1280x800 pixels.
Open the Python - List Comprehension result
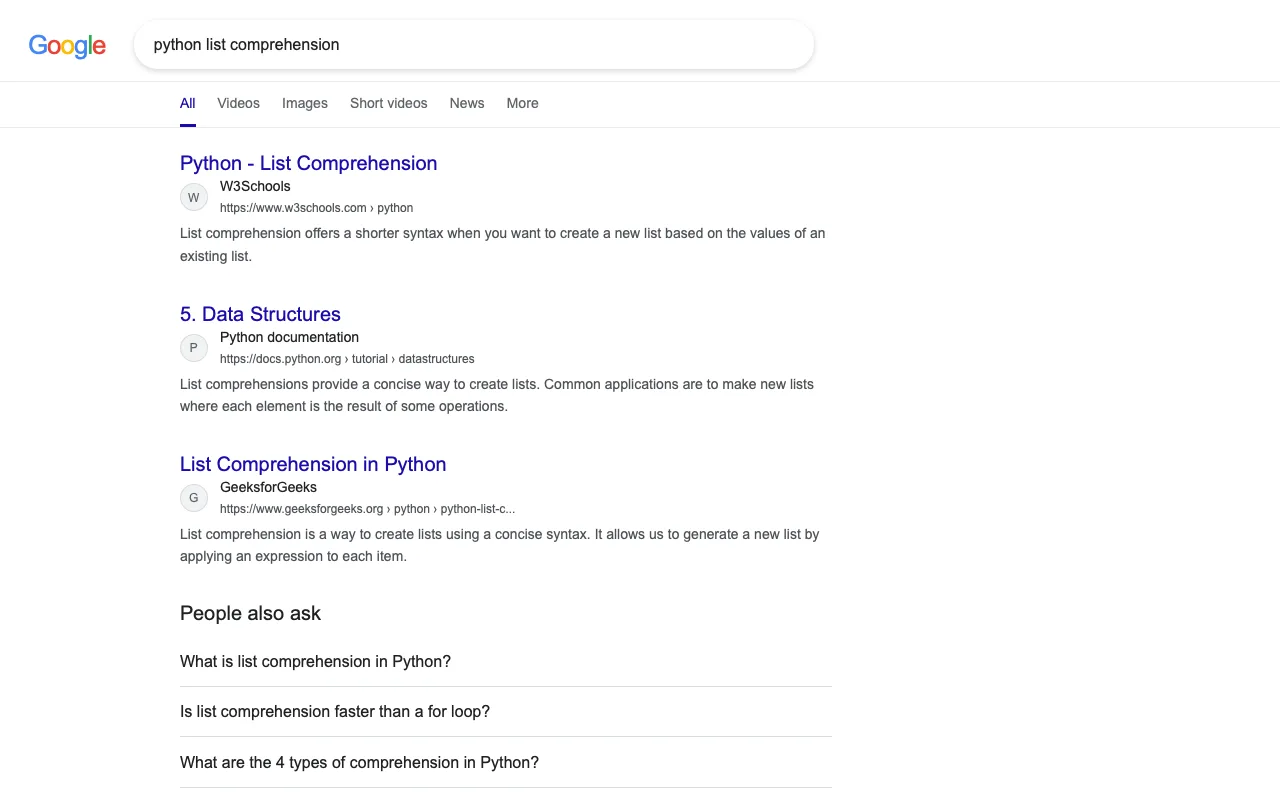[x=308, y=163]
